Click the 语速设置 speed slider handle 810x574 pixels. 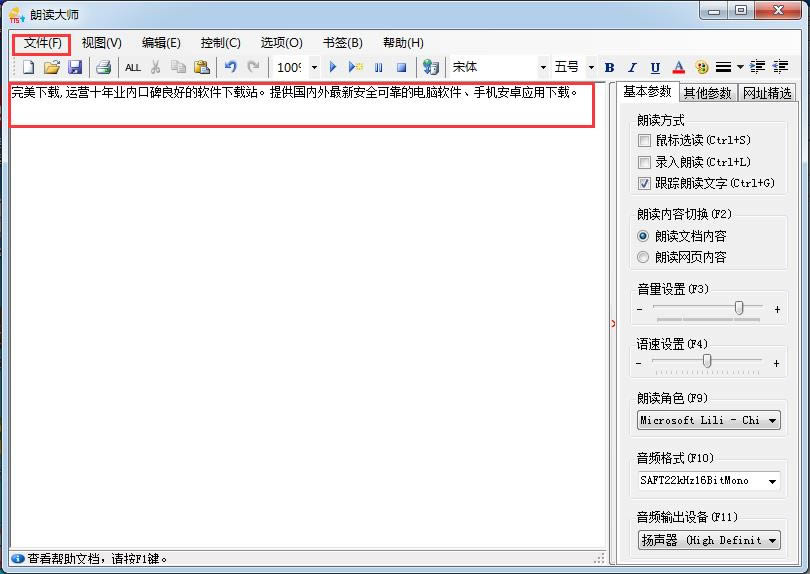707,361
